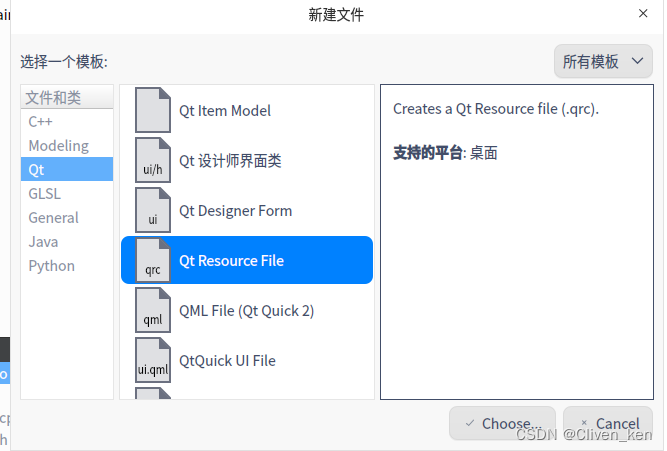This screenshot has height=451, width=667.
Task: Select the QML File (Qt Quick 2) template
Action: [247, 311]
